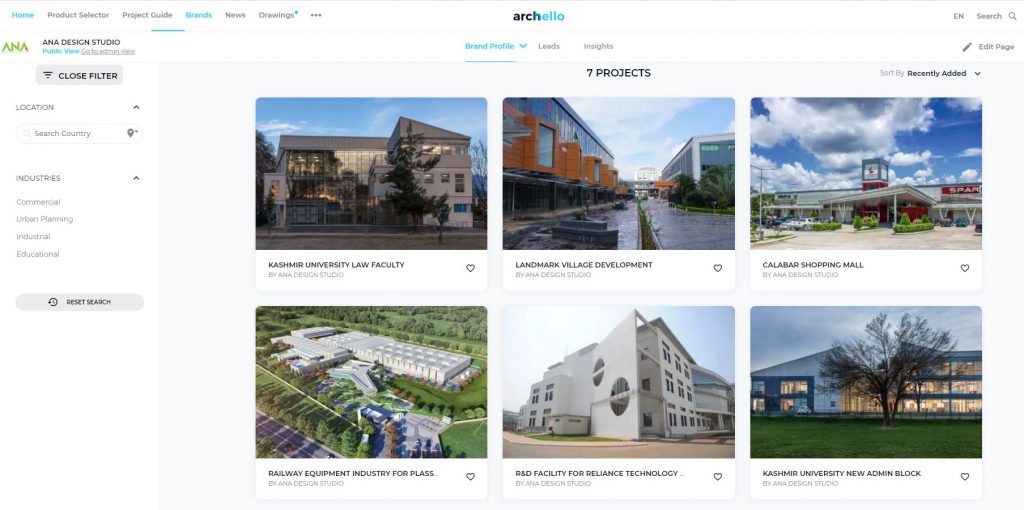Click the Close Filter button
Image resolution: width=1024 pixels, height=510 pixels.
click(x=80, y=76)
